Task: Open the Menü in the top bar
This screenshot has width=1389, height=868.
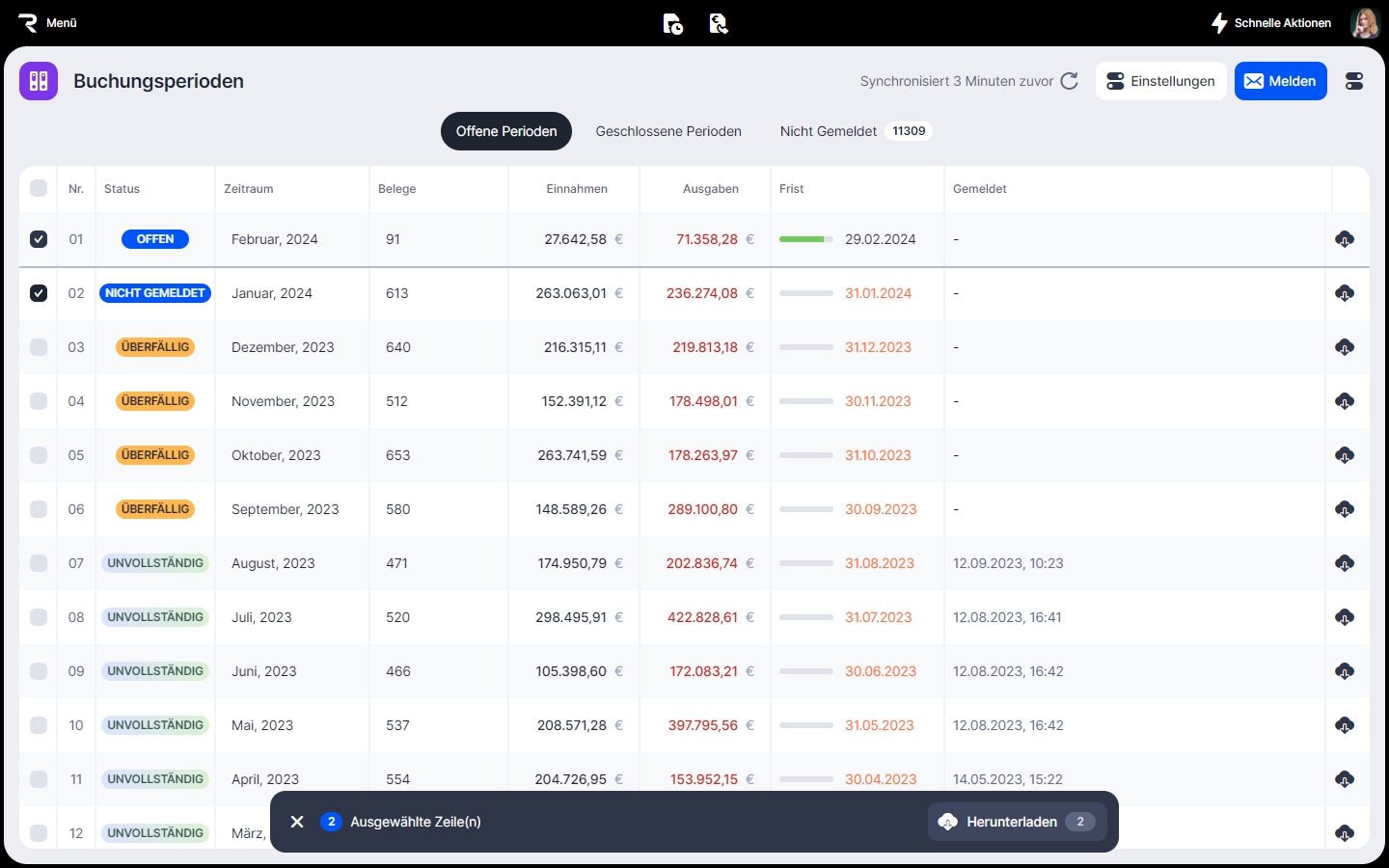Action: pyautogui.click(x=48, y=23)
